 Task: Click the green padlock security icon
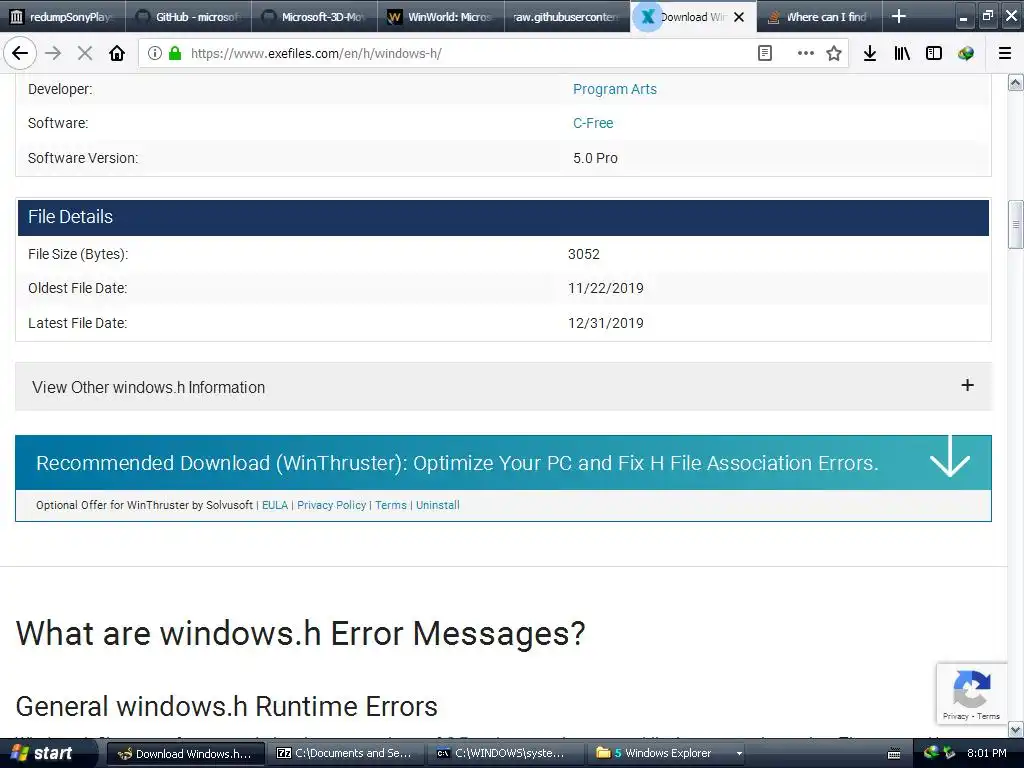point(174,54)
